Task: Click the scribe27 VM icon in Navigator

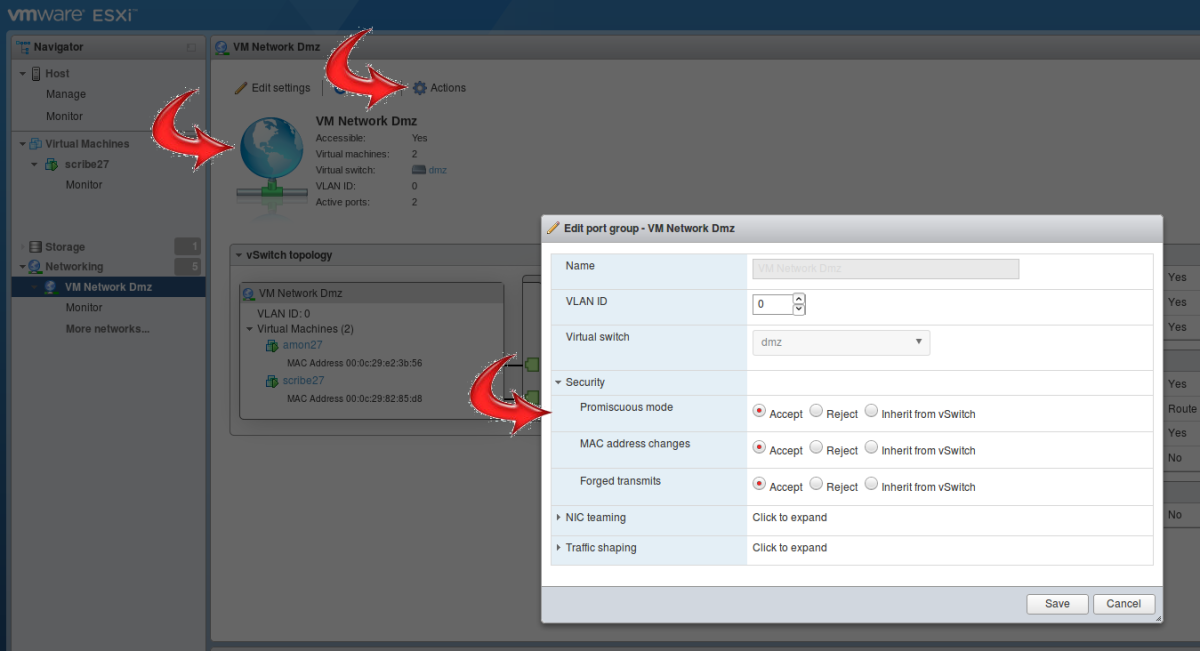Action: point(51,164)
